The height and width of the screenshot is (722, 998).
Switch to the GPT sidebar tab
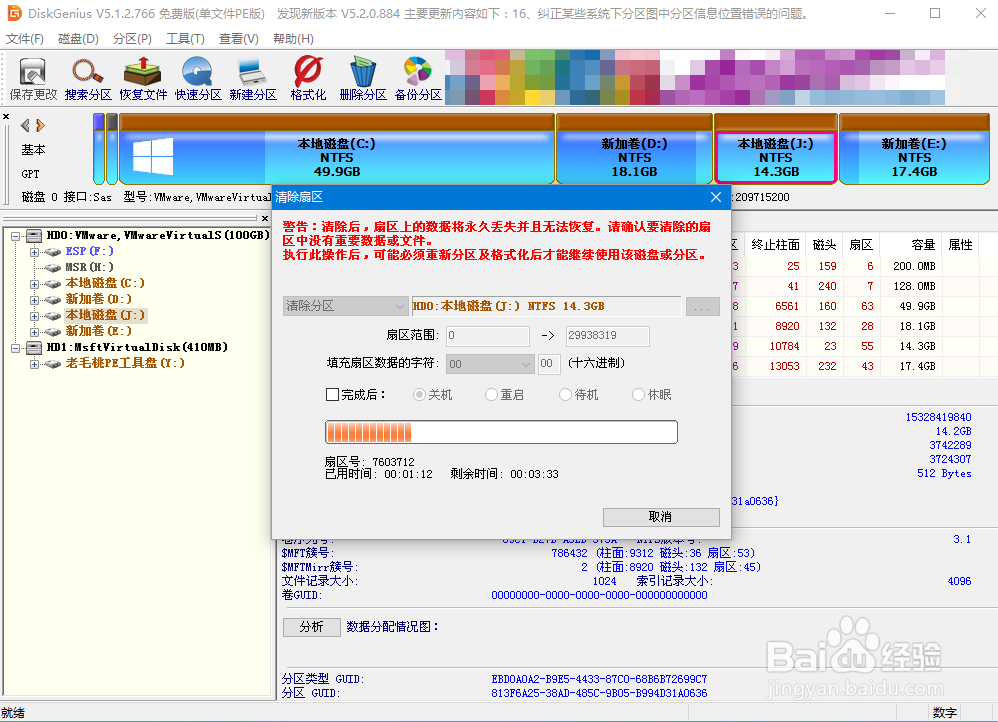point(30,171)
